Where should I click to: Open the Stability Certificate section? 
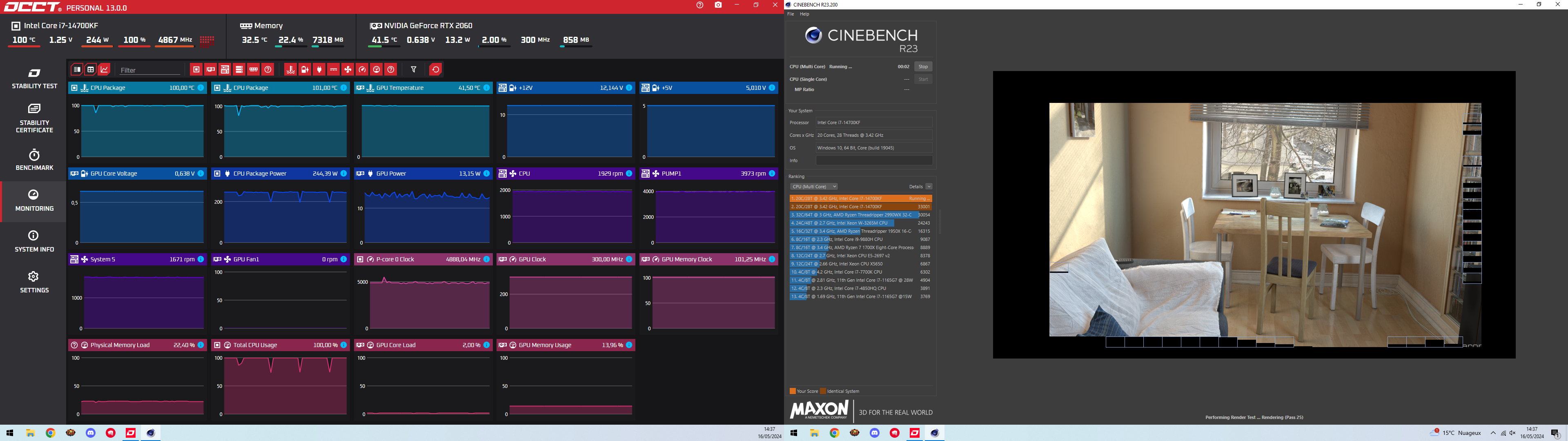[34, 118]
